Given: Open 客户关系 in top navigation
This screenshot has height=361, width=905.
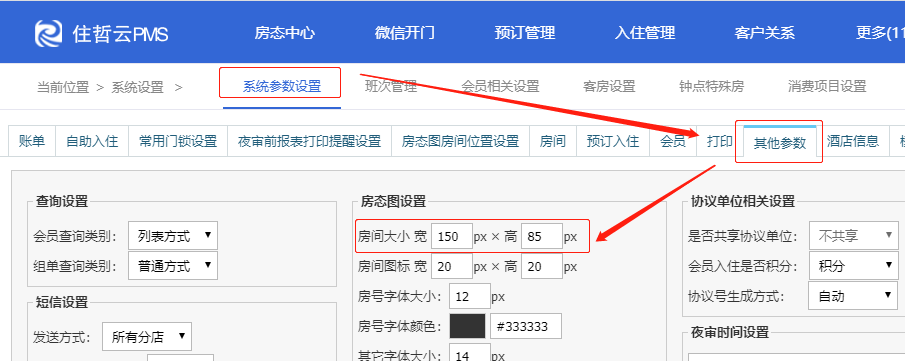Looking at the screenshot, I should pos(765,33).
